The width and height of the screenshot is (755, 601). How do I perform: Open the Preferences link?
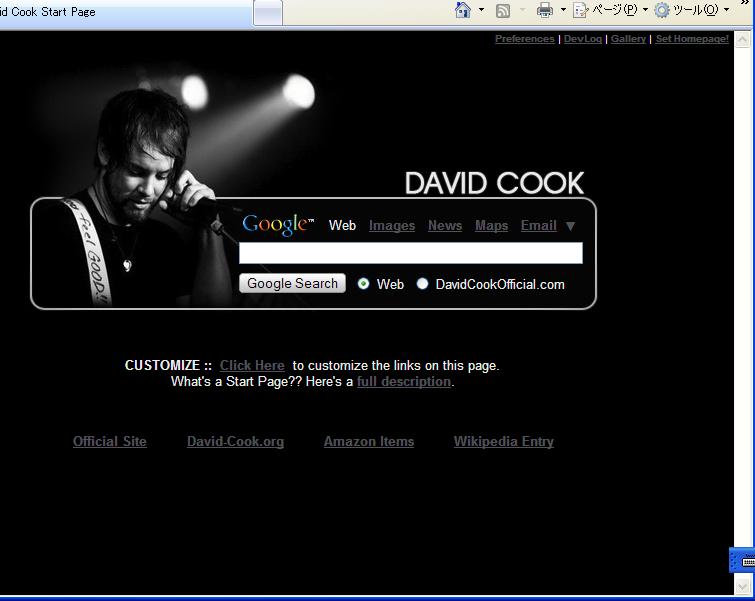[x=524, y=39]
